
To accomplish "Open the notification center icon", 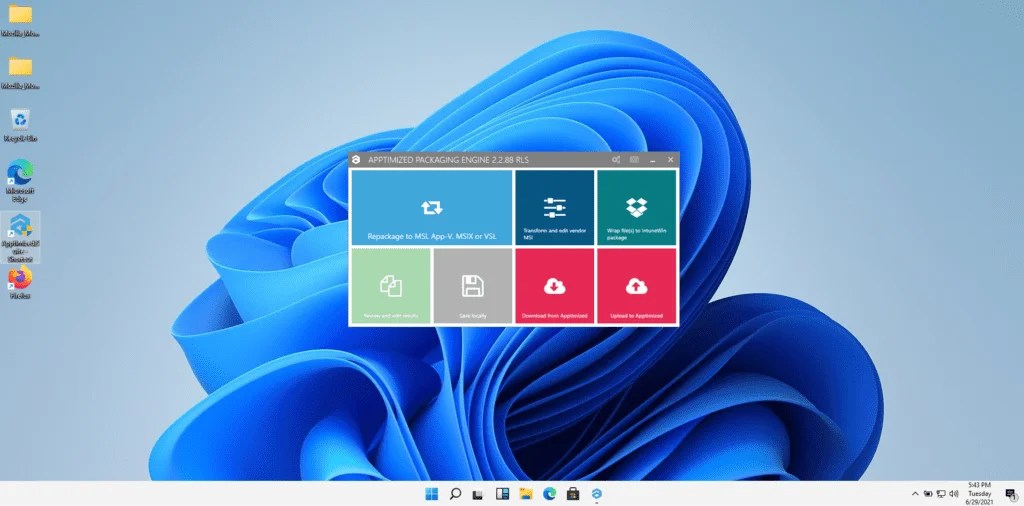I will pyautogui.click(x=1011, y=494).
